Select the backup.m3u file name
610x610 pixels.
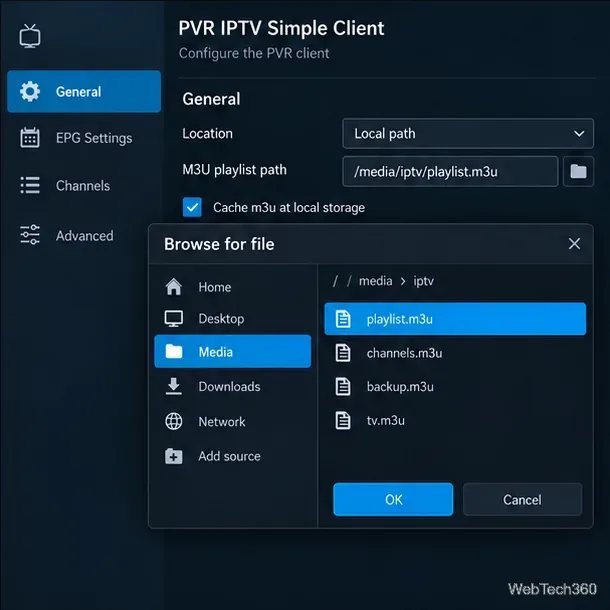pos(400,387)
